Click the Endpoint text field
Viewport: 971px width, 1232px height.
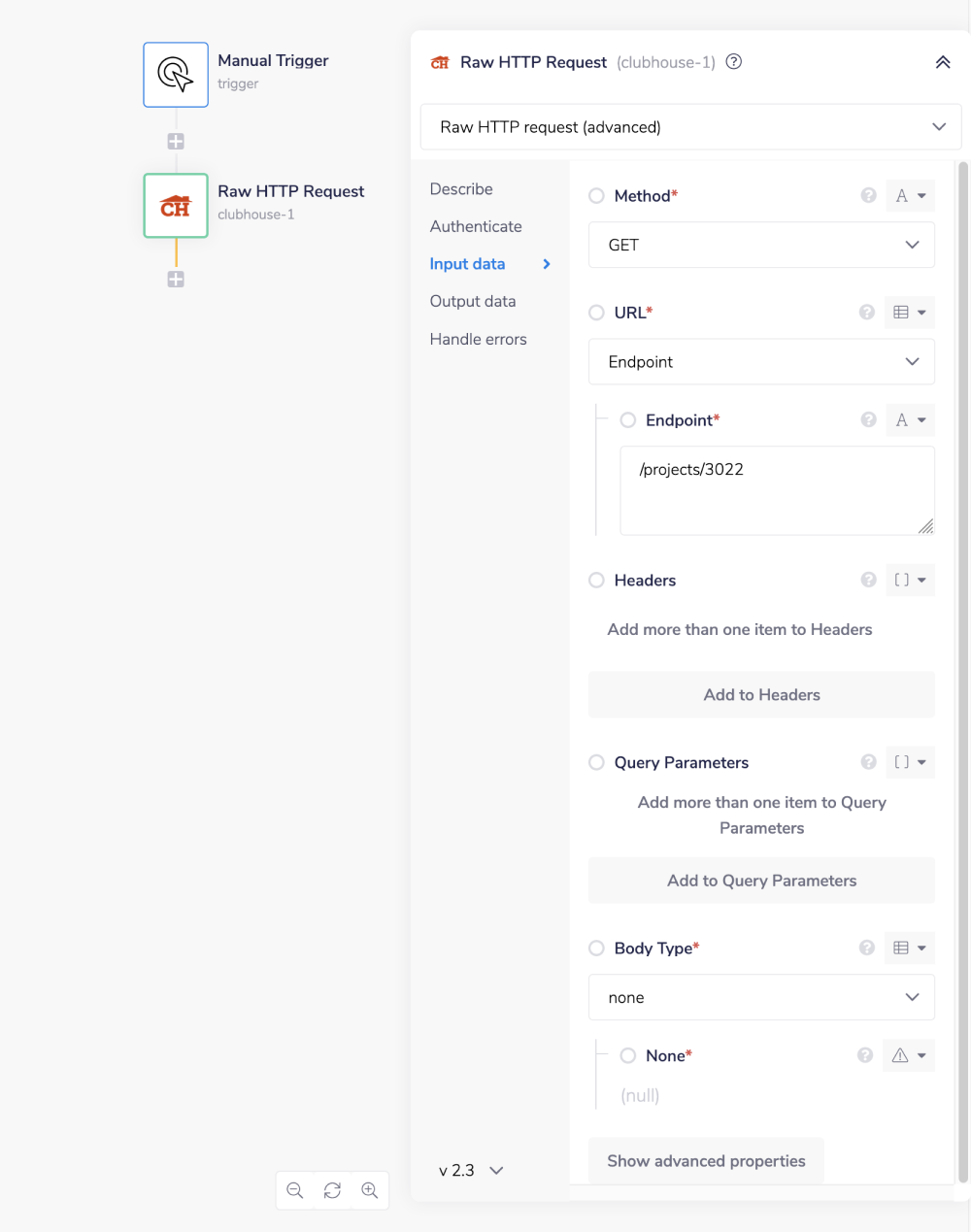coord(777,490)
